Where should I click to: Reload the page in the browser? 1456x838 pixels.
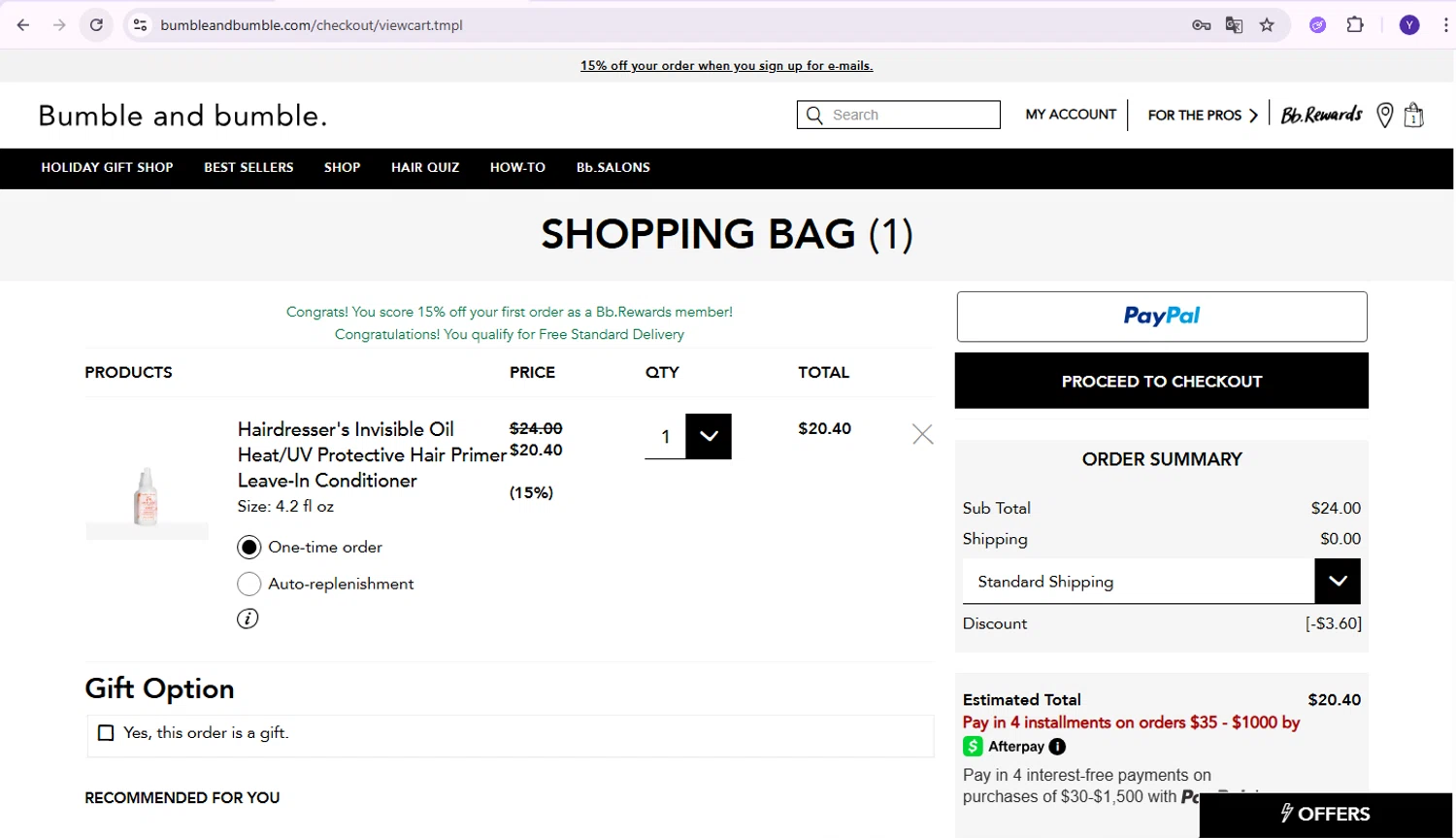point(96,25)
